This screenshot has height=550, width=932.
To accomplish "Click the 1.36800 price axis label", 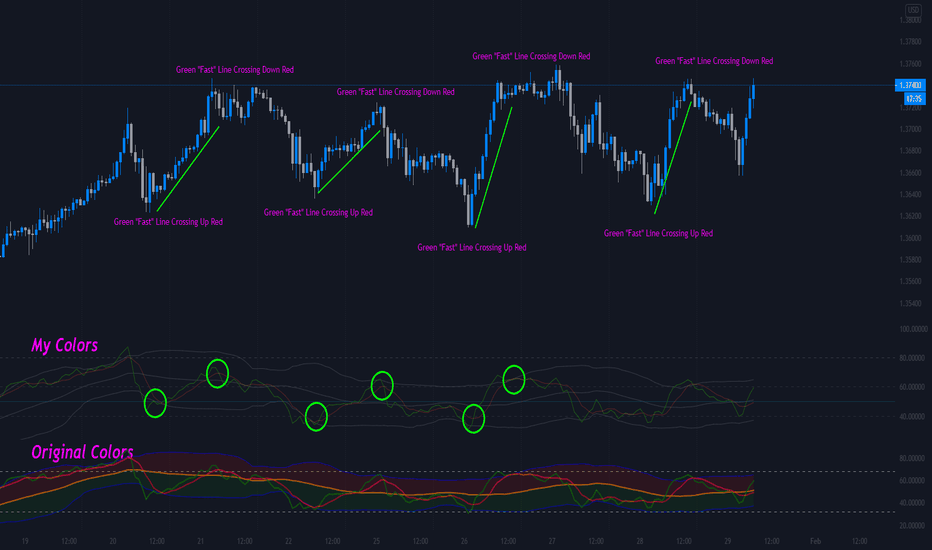I will point(910,151).
